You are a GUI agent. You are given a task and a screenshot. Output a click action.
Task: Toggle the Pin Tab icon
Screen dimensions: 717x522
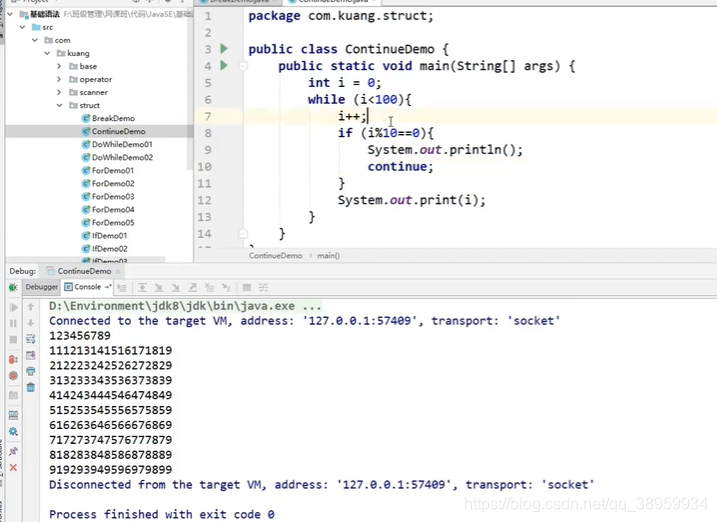point(13,452)
